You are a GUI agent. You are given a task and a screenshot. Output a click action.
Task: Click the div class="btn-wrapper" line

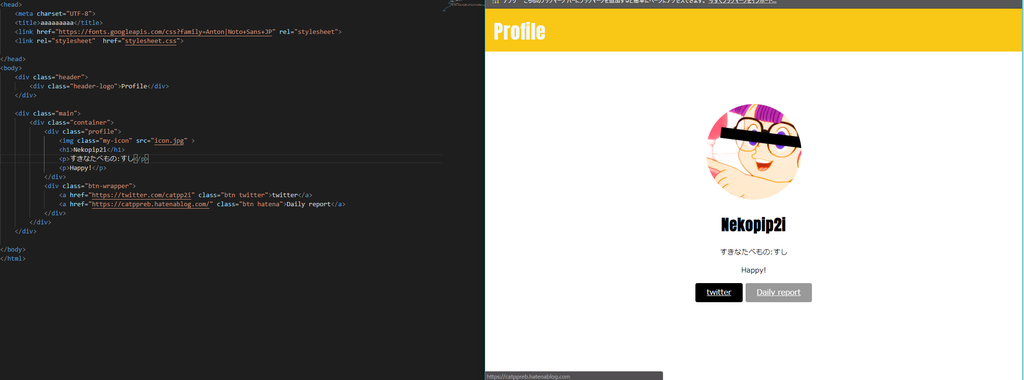coord(89,186)
